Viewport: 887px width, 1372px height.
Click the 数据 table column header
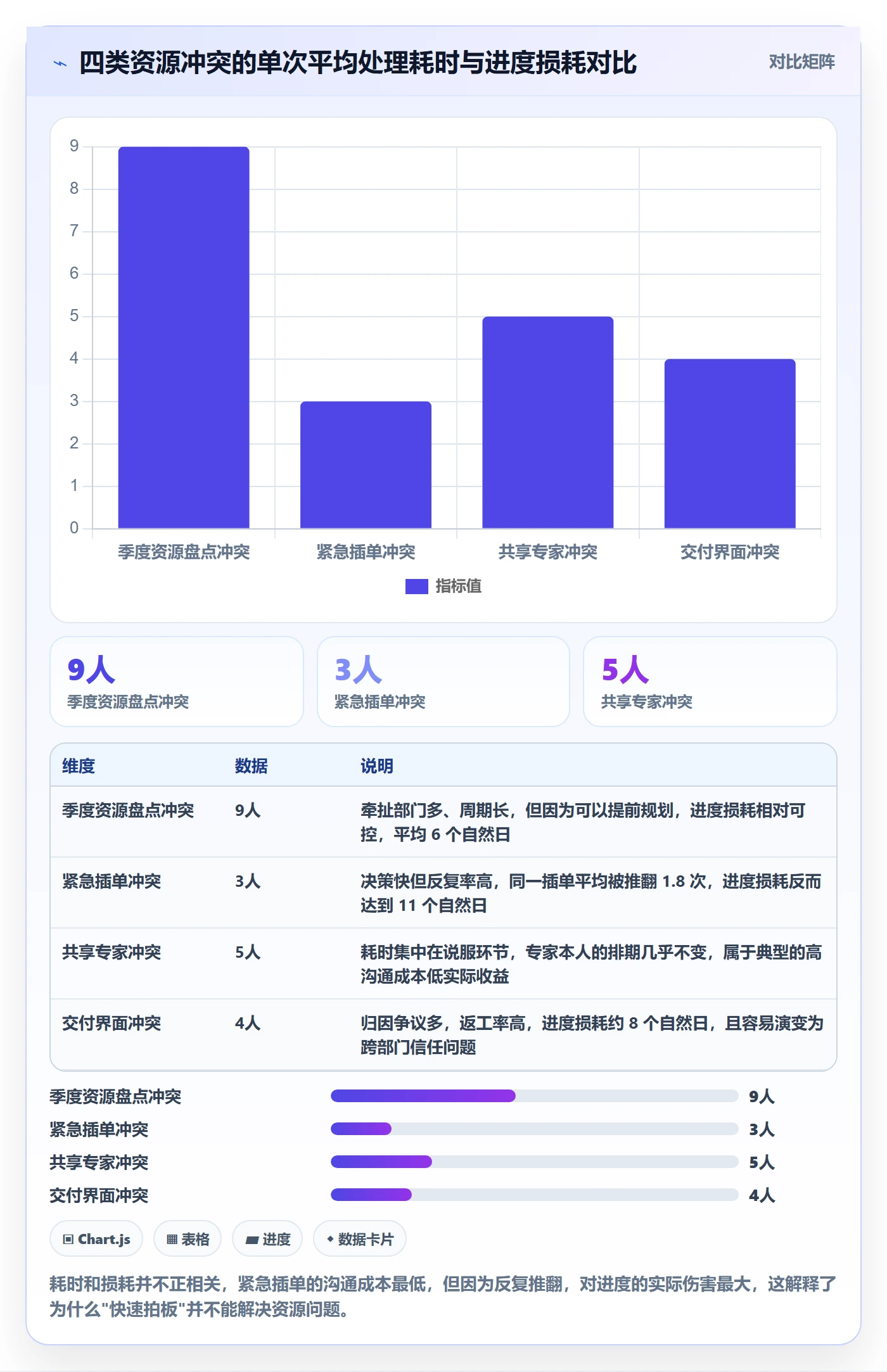pos(252,766)
